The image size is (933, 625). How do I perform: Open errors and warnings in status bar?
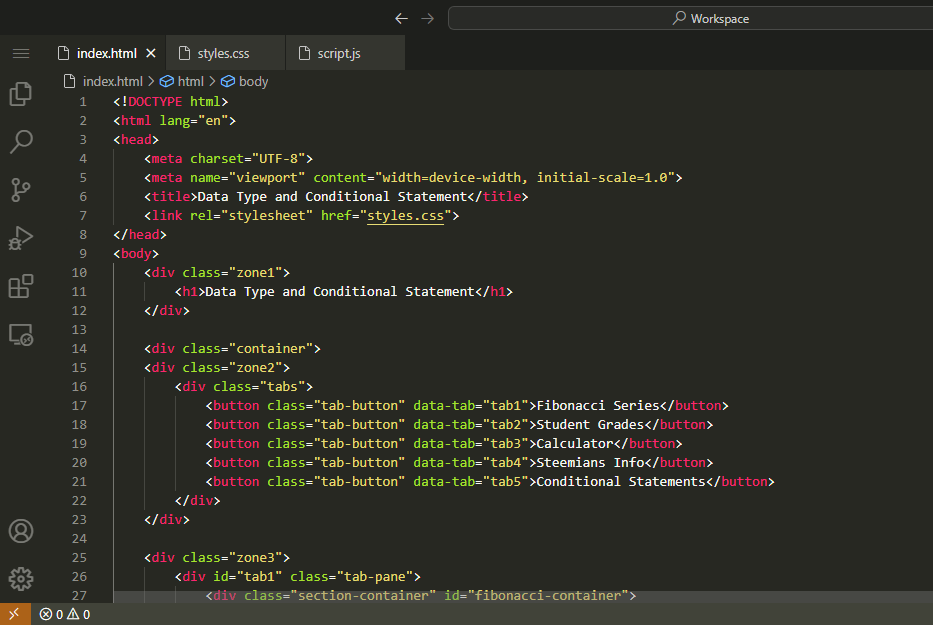pos(65,614)
